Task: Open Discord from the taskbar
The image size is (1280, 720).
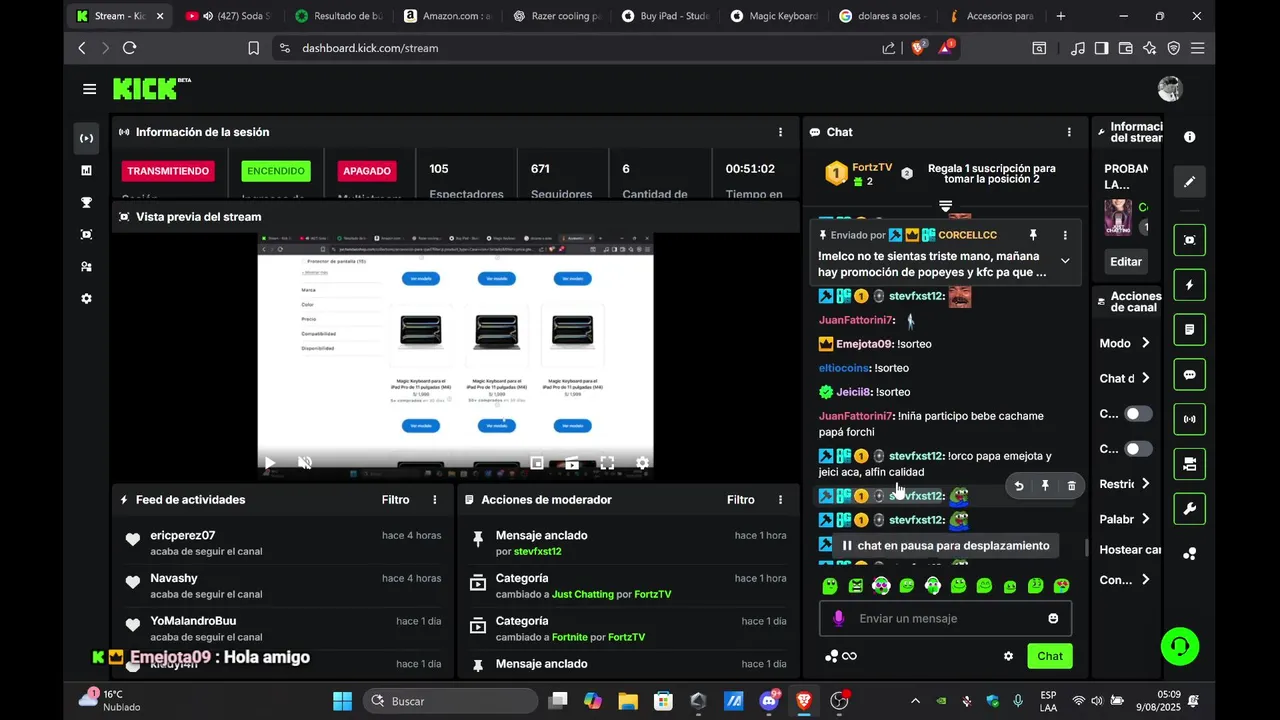Action: click(x=769, y=701)
